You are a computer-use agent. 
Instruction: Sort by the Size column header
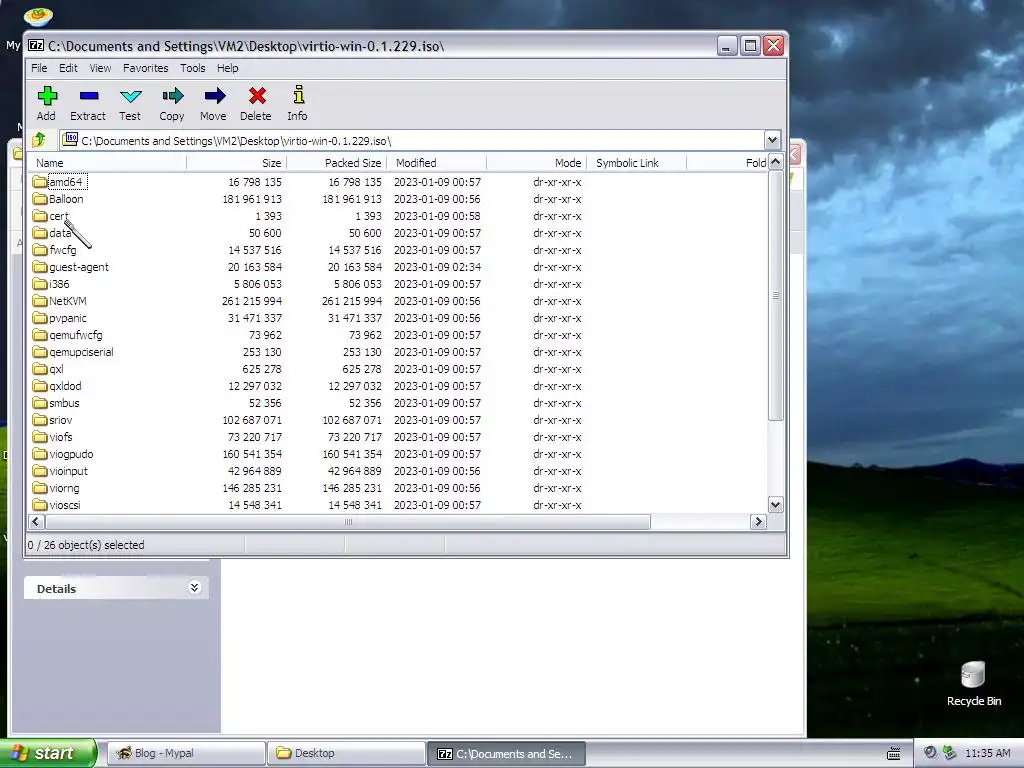(236, 163)
